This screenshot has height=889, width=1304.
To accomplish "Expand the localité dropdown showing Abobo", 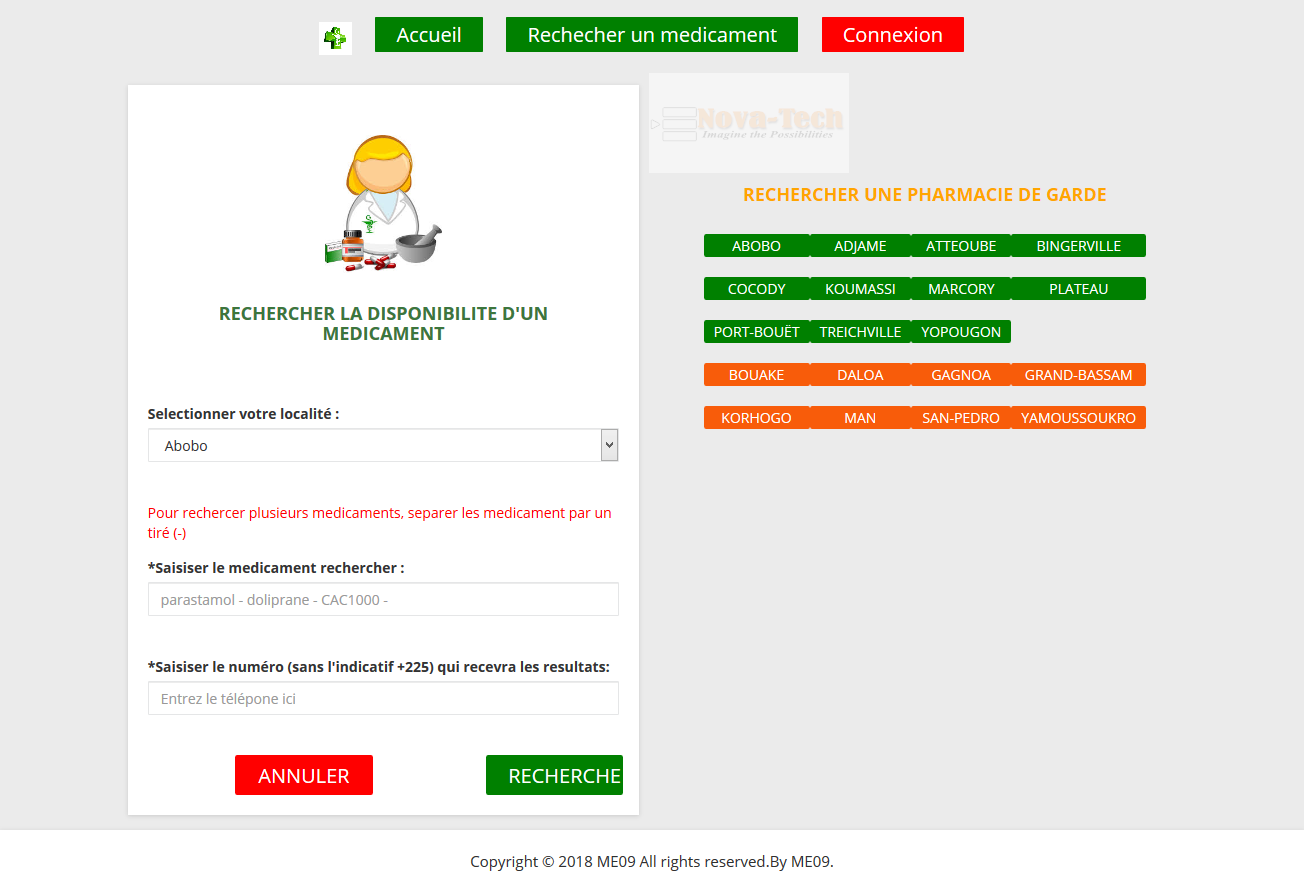I will point(383,446).
